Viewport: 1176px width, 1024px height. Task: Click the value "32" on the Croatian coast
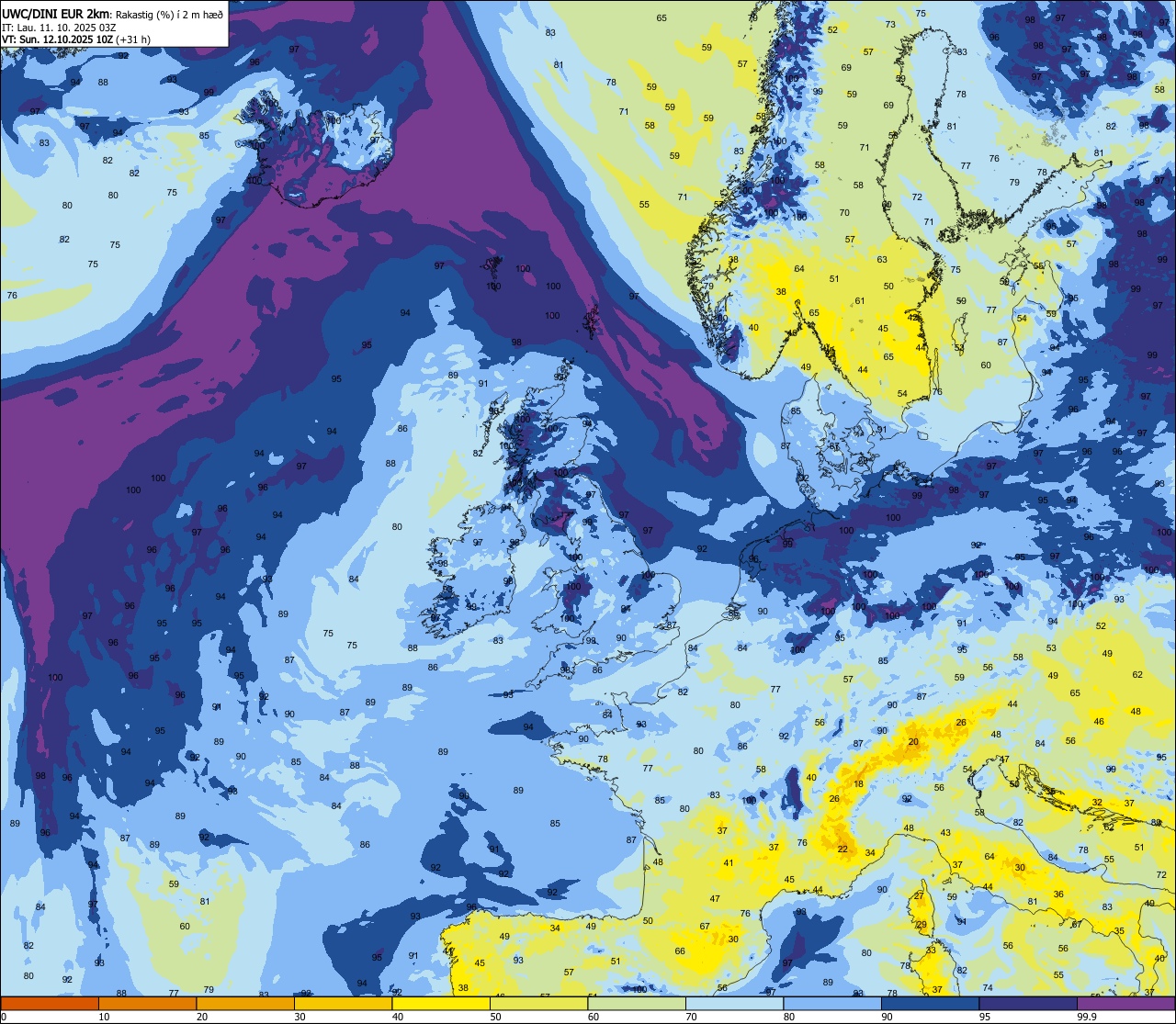(x=1097, y=803)
